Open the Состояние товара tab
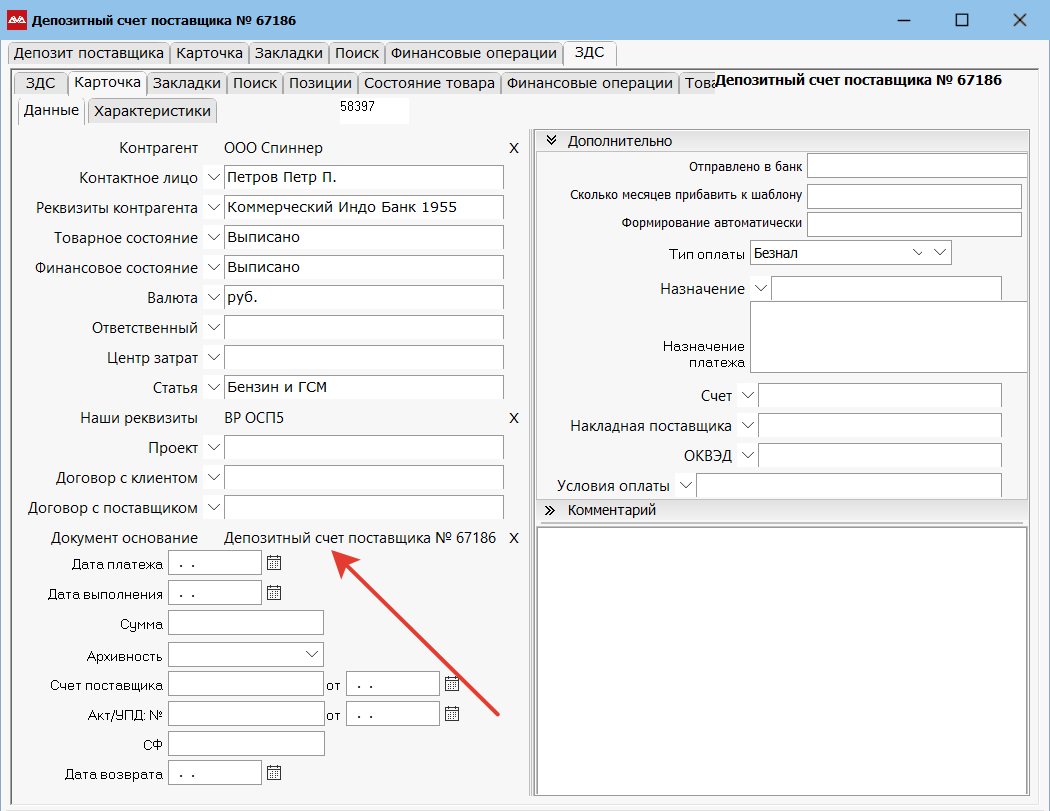Viewport: 1050px width, 811px height. tap(429, 83)
